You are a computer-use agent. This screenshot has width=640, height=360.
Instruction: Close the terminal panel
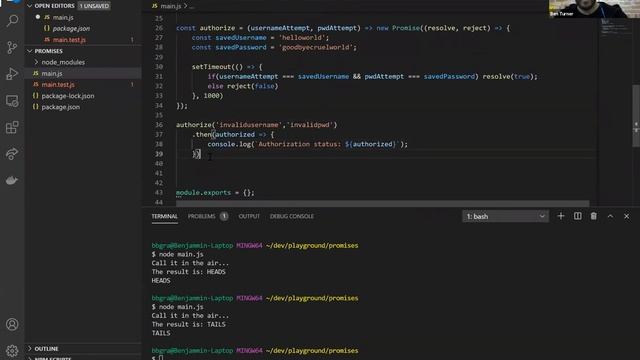[x=627, y=216]
